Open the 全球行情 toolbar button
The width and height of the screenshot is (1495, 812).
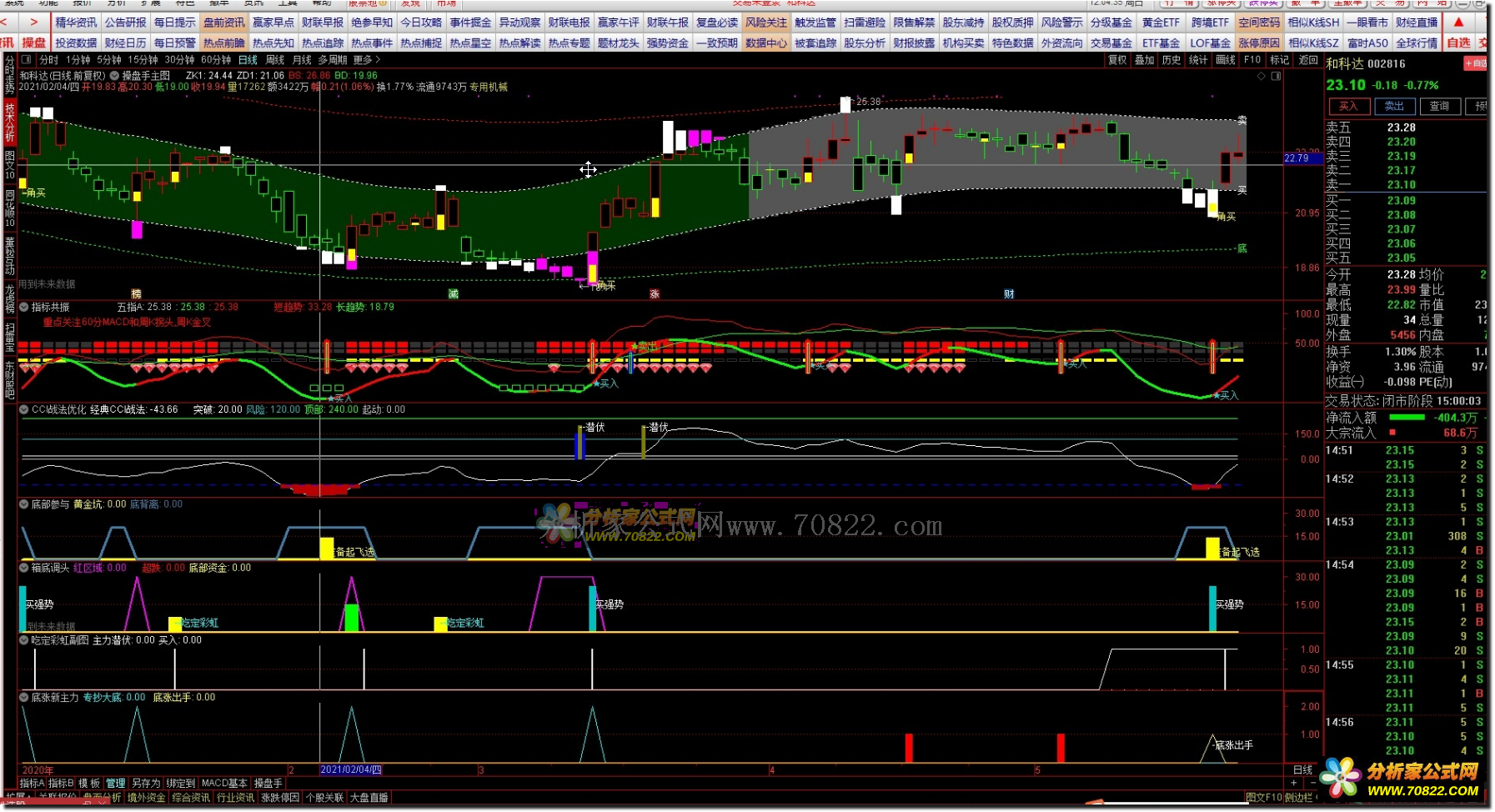click(1416, 43)
